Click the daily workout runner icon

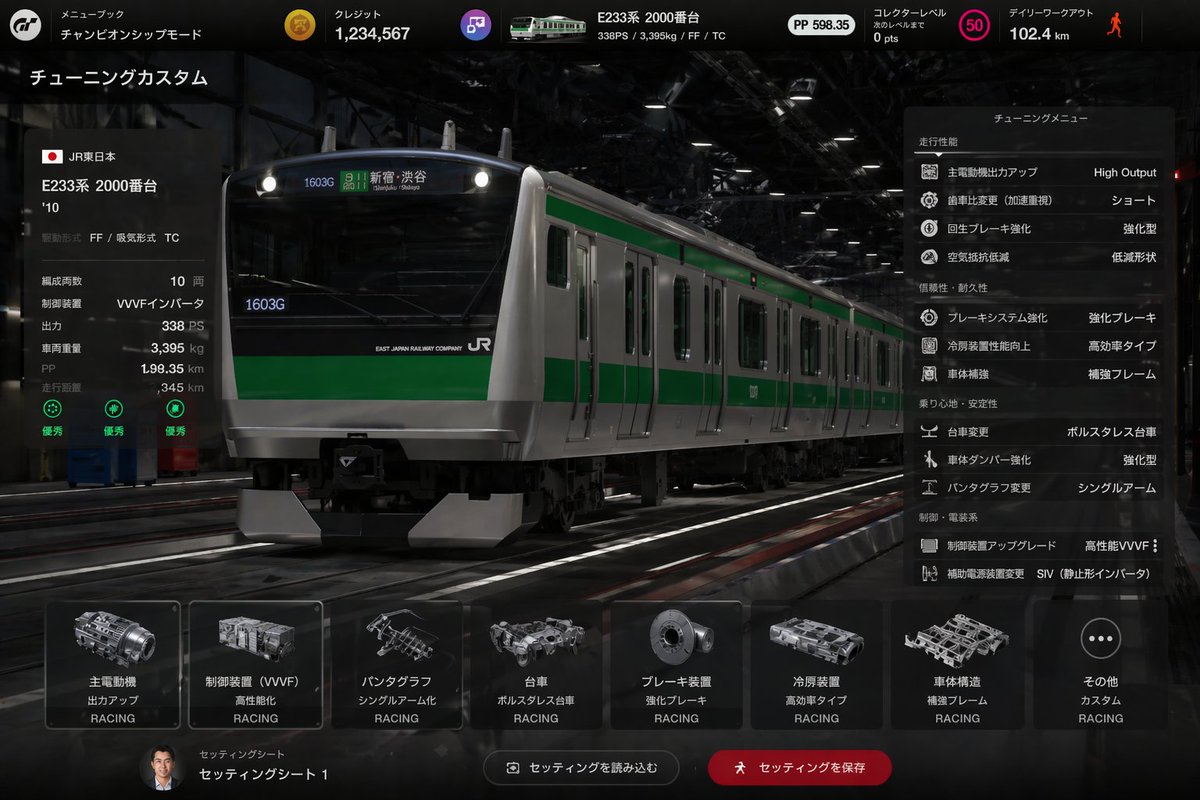(x=1115, y=25)
